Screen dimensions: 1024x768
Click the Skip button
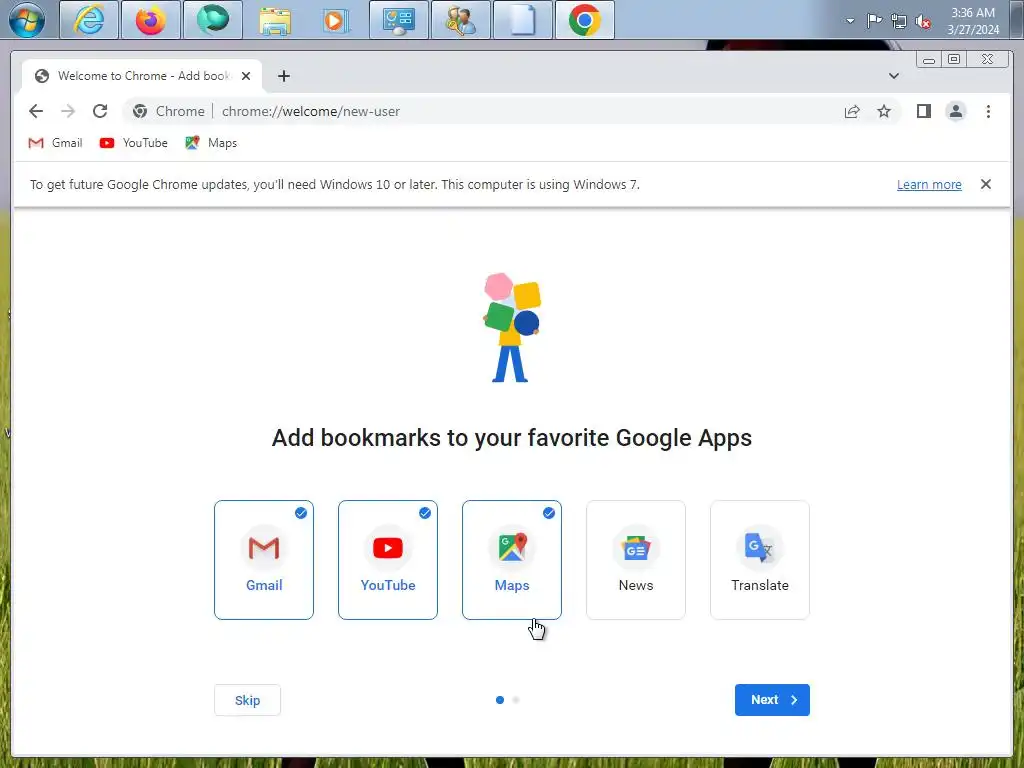[248, 700]
